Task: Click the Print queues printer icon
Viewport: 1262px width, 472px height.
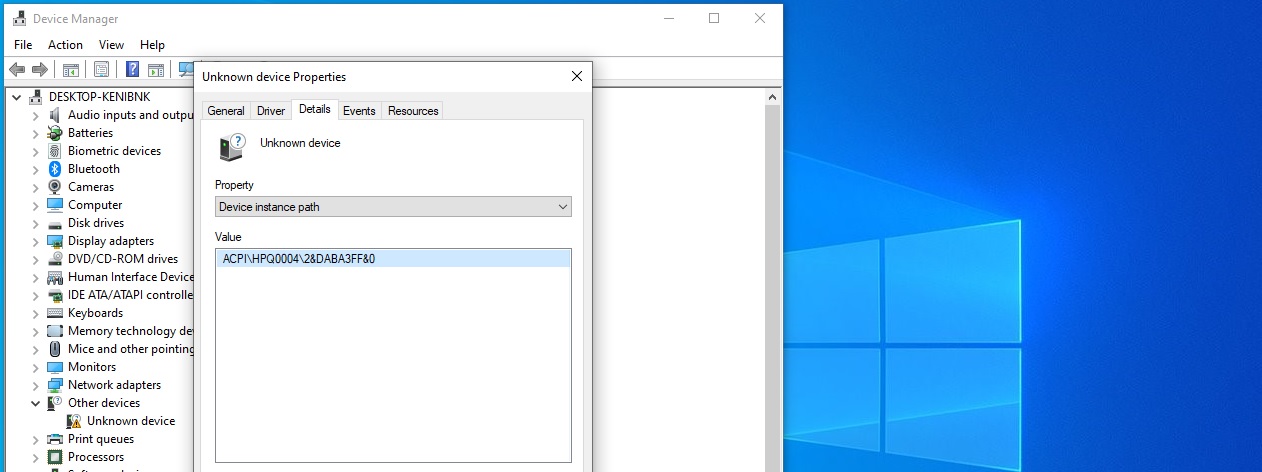Action: click(55, 439)
